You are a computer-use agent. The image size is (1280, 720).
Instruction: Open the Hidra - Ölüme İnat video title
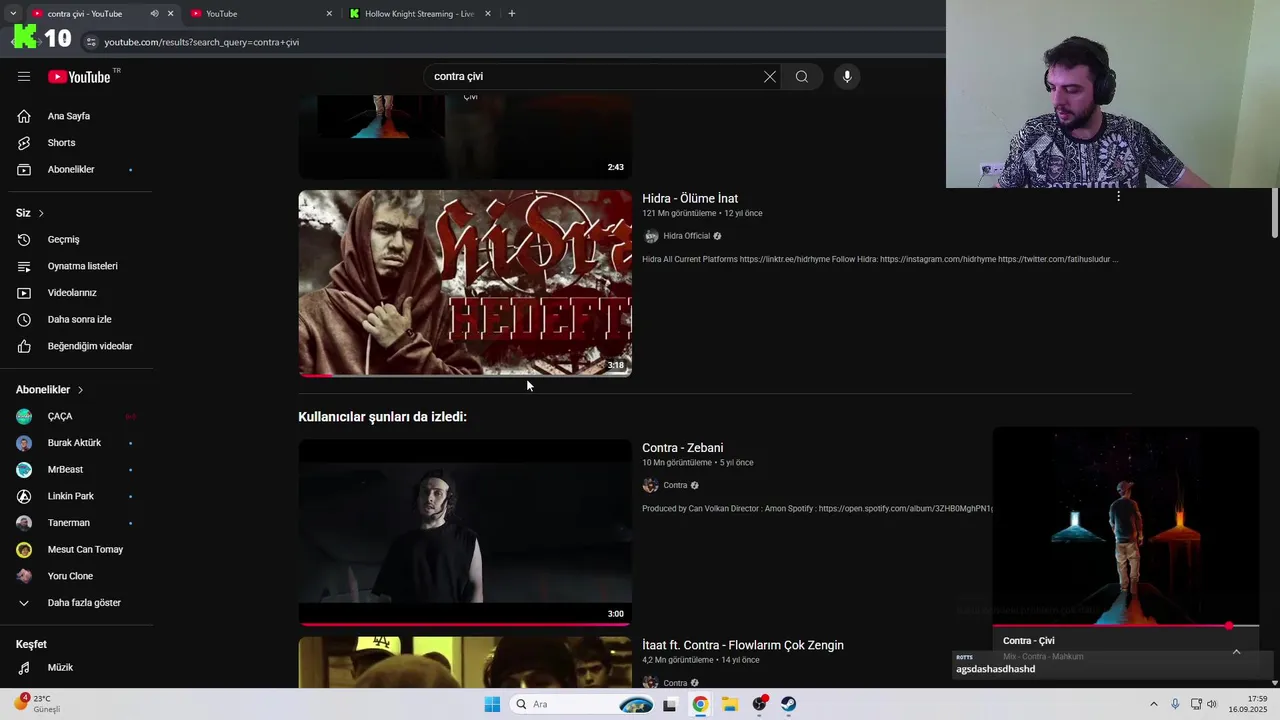(x=690, y=198)
